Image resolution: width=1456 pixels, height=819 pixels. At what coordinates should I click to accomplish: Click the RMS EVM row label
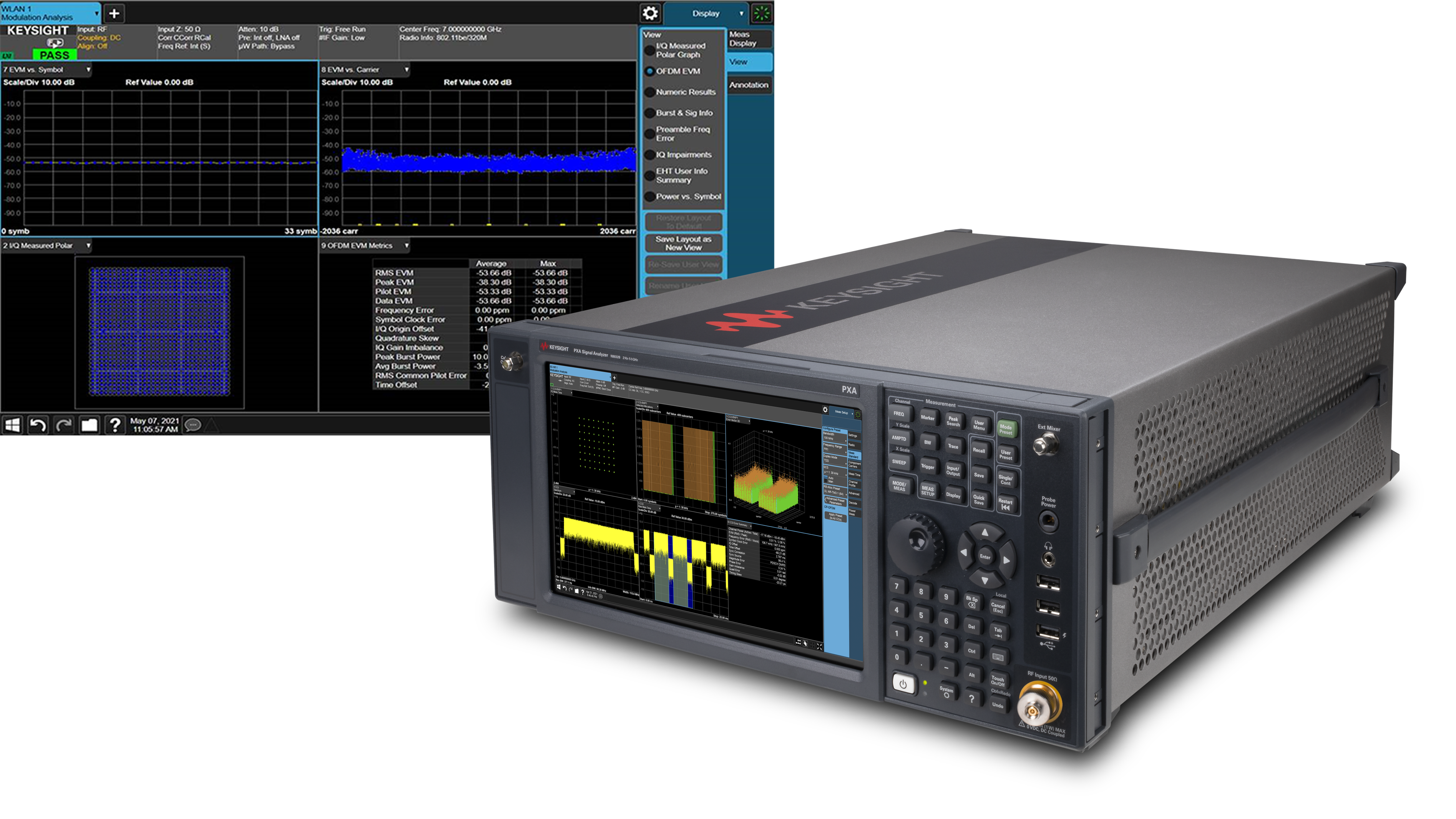click(395, 273)
